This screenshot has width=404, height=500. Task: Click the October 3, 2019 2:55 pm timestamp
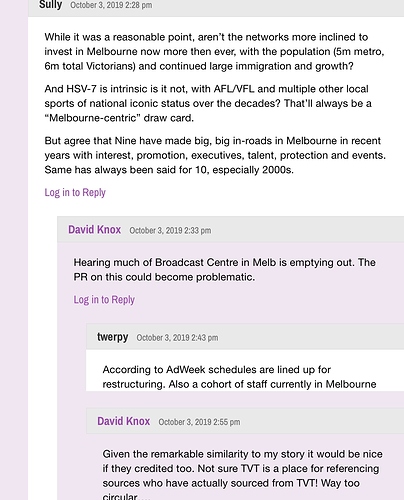point(199,422)
